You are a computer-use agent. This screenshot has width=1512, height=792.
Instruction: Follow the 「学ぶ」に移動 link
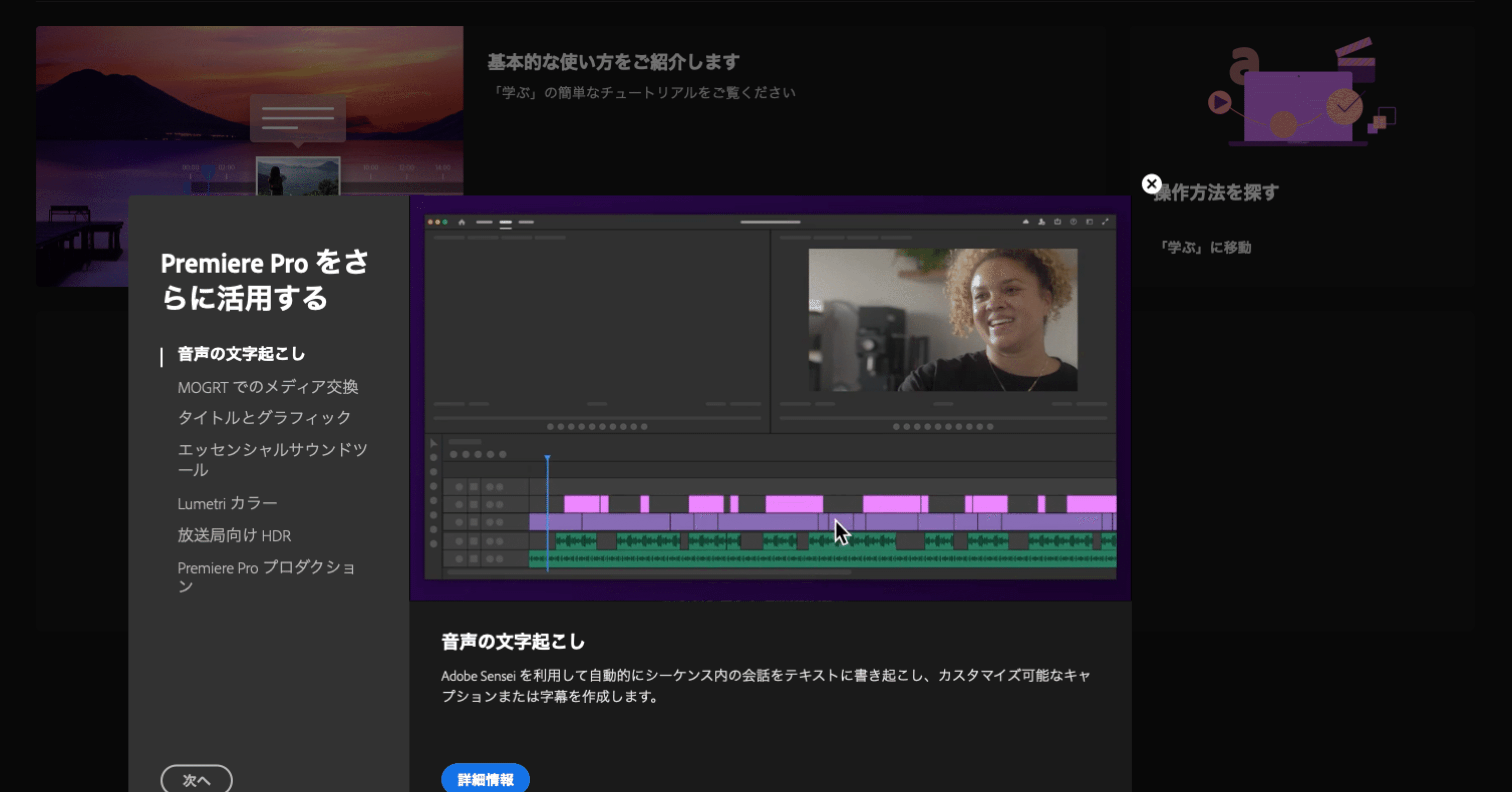(x=1206, y=247)
